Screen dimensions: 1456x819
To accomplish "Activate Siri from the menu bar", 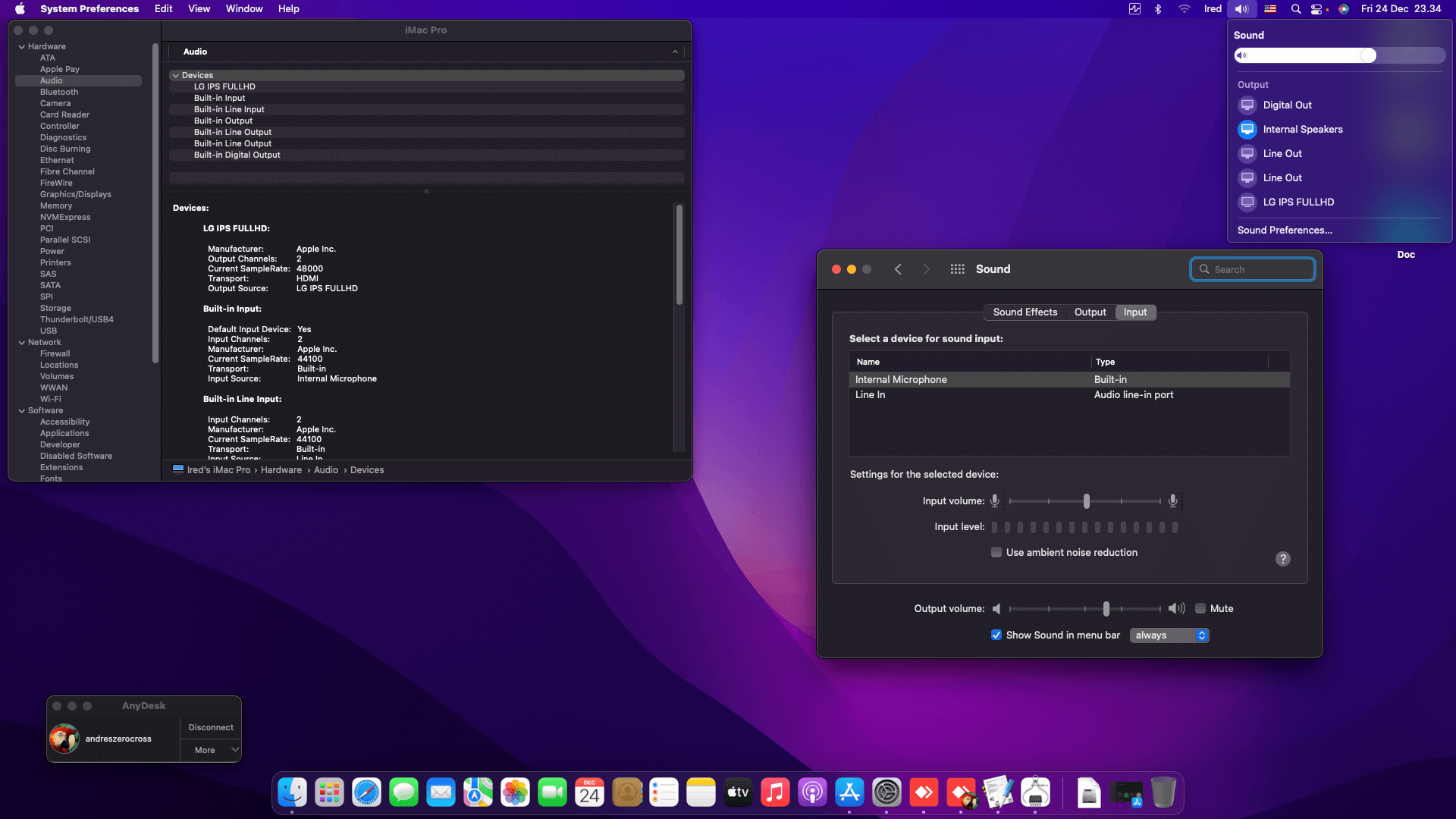I will pyautogui.click(x=1344, y=9).
